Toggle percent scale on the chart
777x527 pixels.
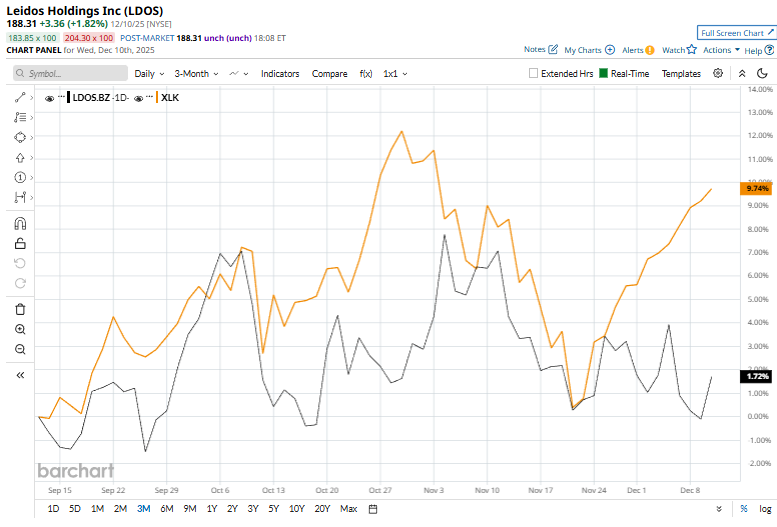(x=744, y=509)
